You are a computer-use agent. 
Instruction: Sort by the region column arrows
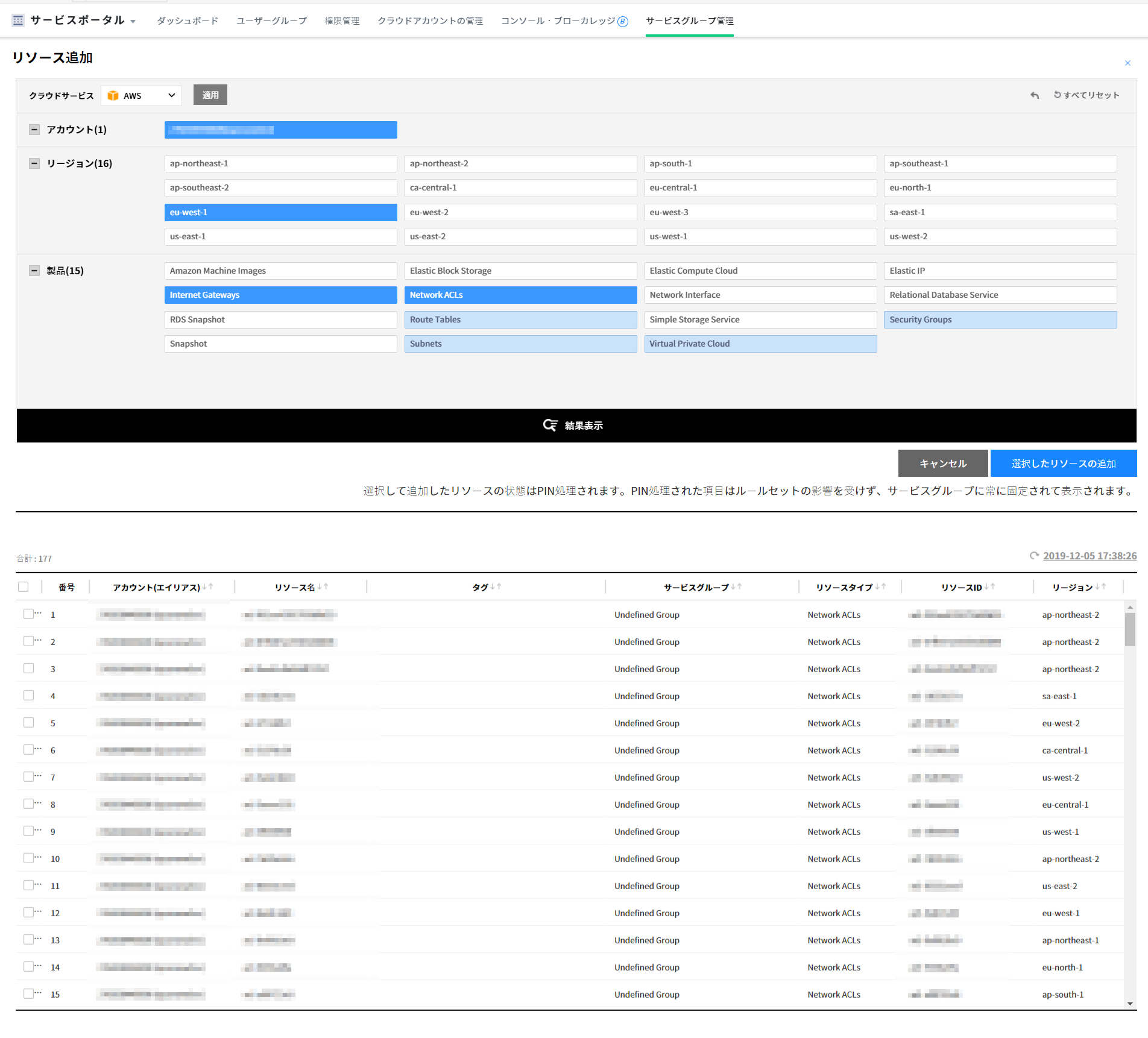[x=1100, y=587]
